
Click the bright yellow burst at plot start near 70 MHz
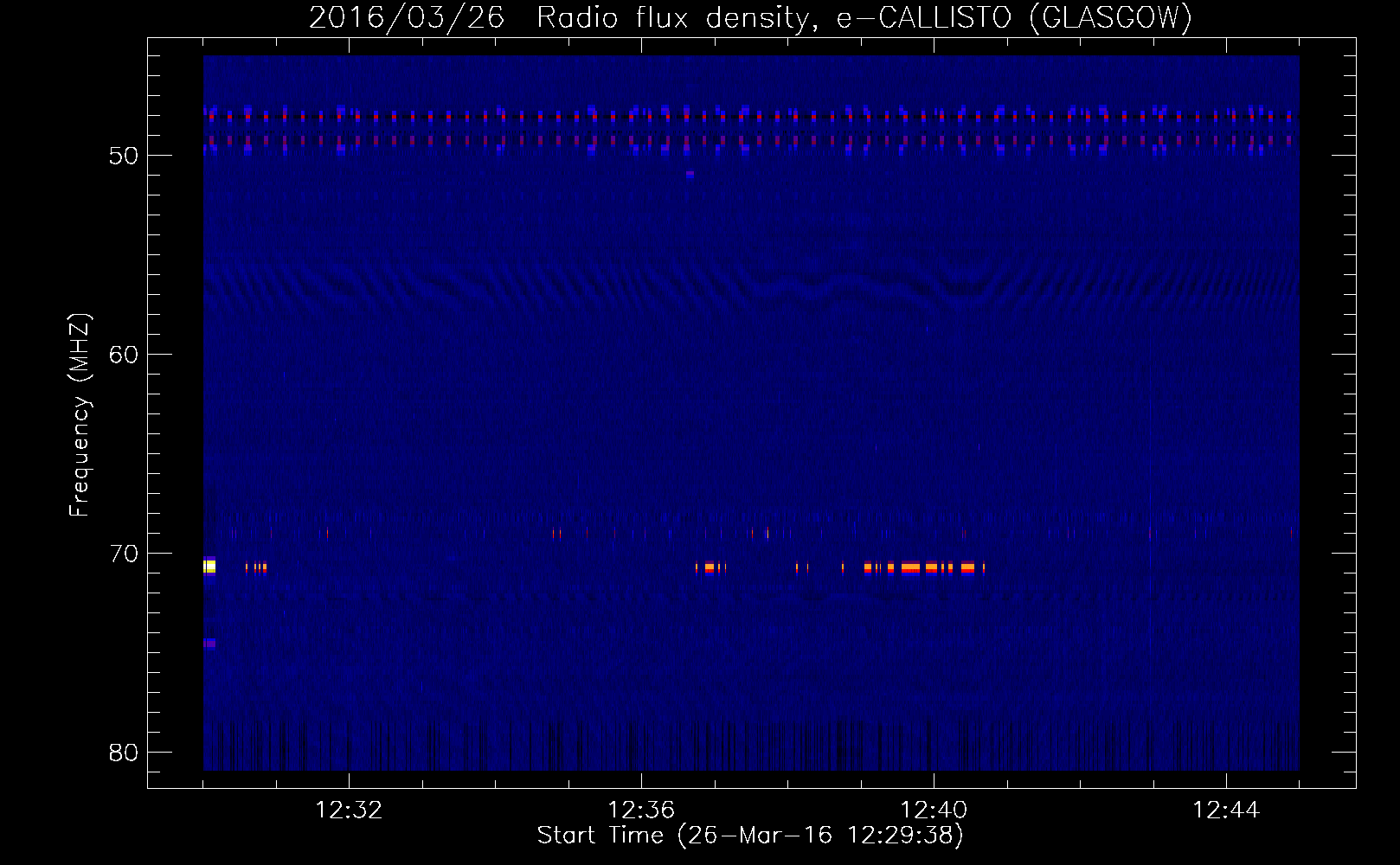coord(209,567)
